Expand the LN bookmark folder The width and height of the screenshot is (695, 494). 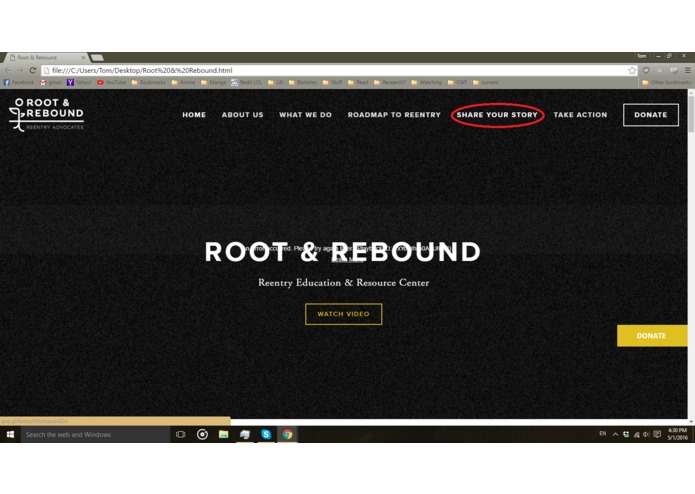275,82
